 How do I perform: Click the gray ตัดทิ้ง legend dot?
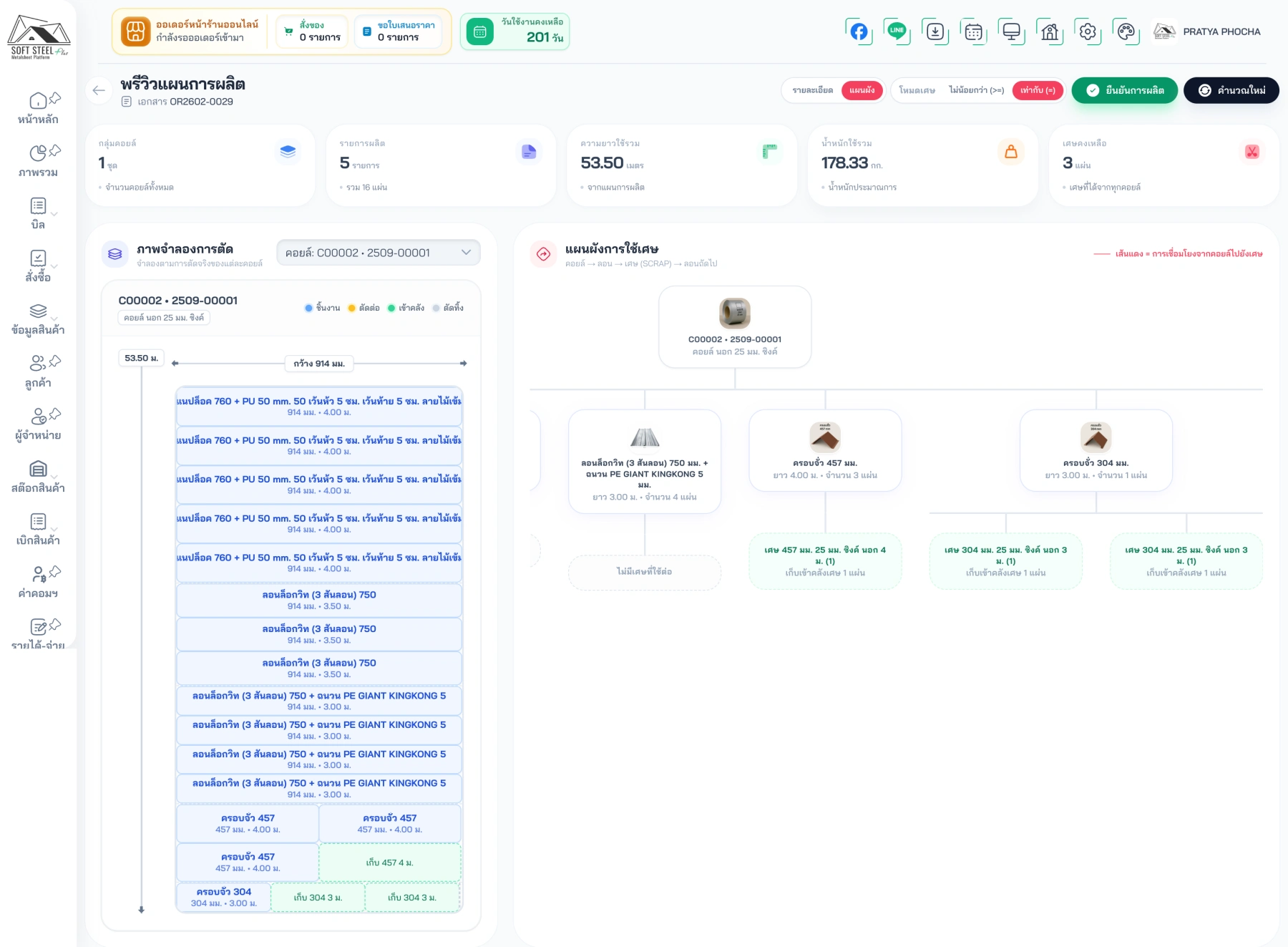(x=436, y=308)
